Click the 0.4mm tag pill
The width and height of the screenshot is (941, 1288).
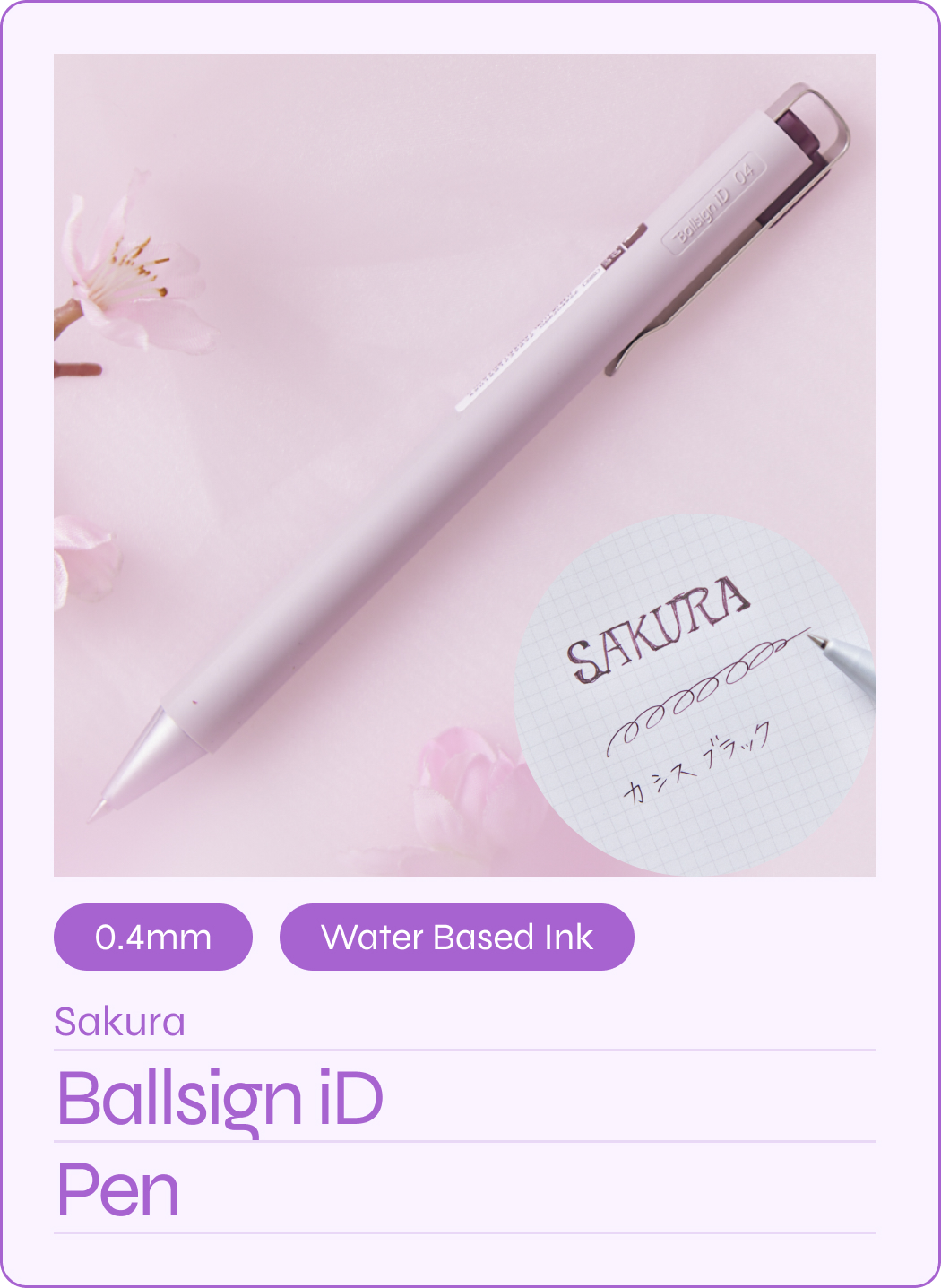pyautogui.click(x=153, y=937)
